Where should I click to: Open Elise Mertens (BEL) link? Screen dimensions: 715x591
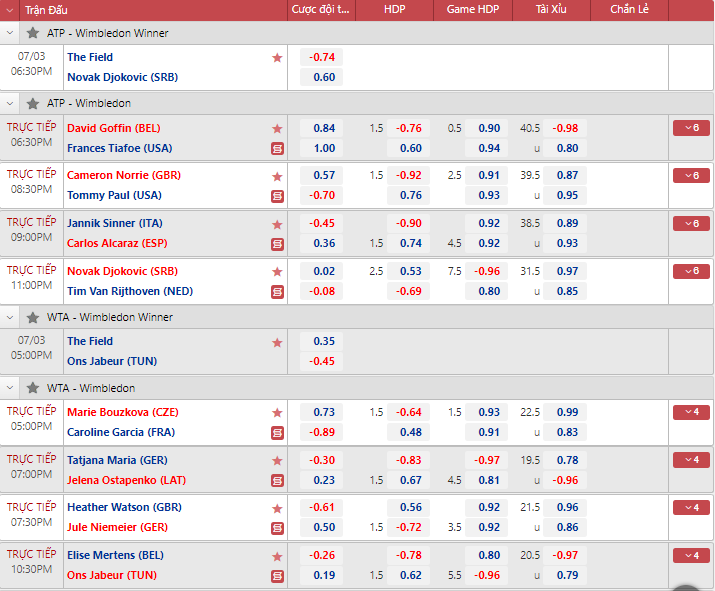click(115, 555)
